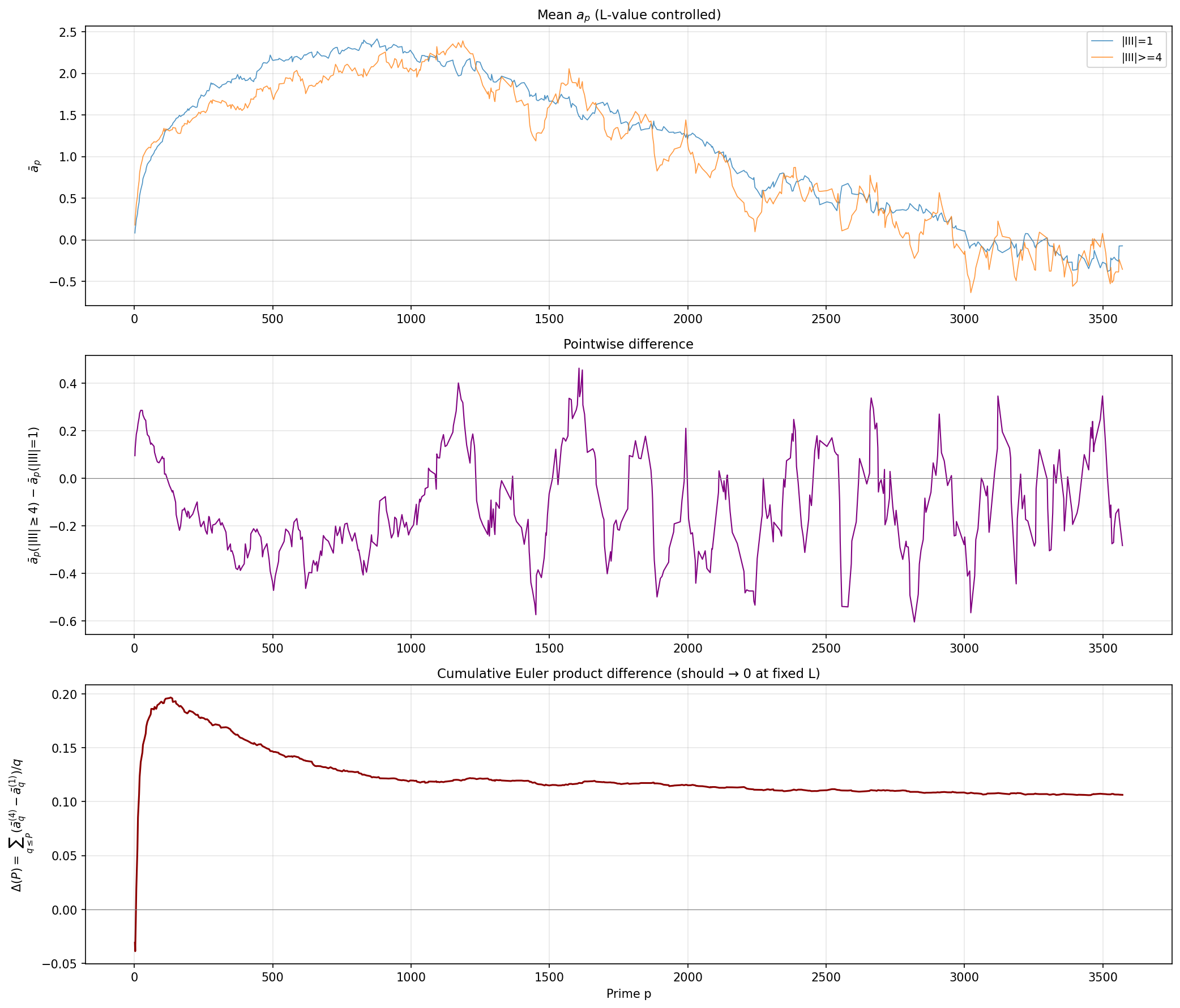The height and width of the screenshot is (1008, 1180).
Task: Click the 'Mean a_p (L-value controlled)' title
Action: click(628, 15)
